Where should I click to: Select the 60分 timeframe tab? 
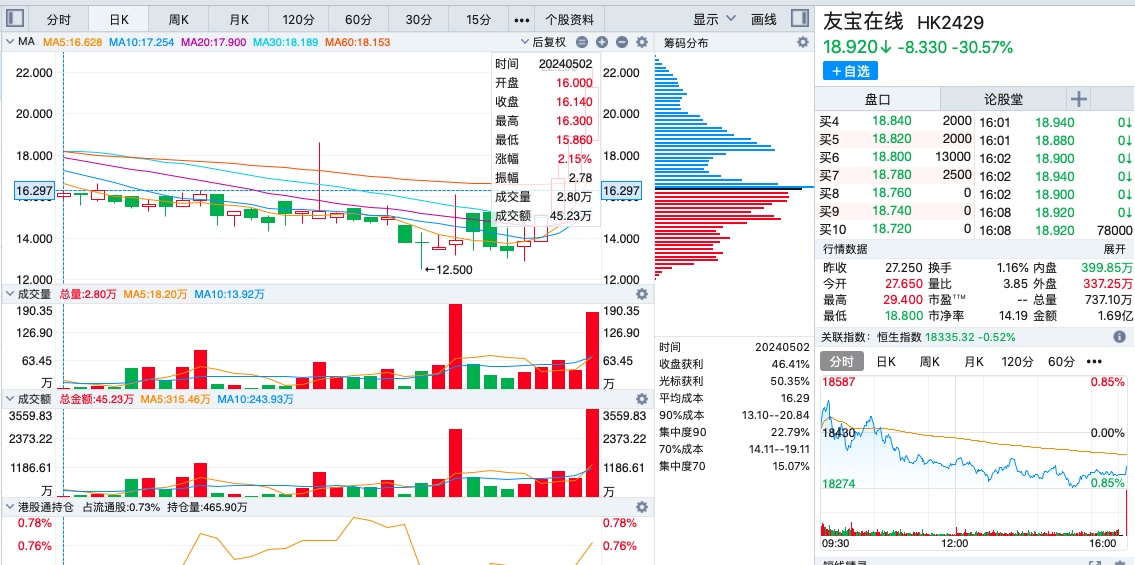point(358,20)
